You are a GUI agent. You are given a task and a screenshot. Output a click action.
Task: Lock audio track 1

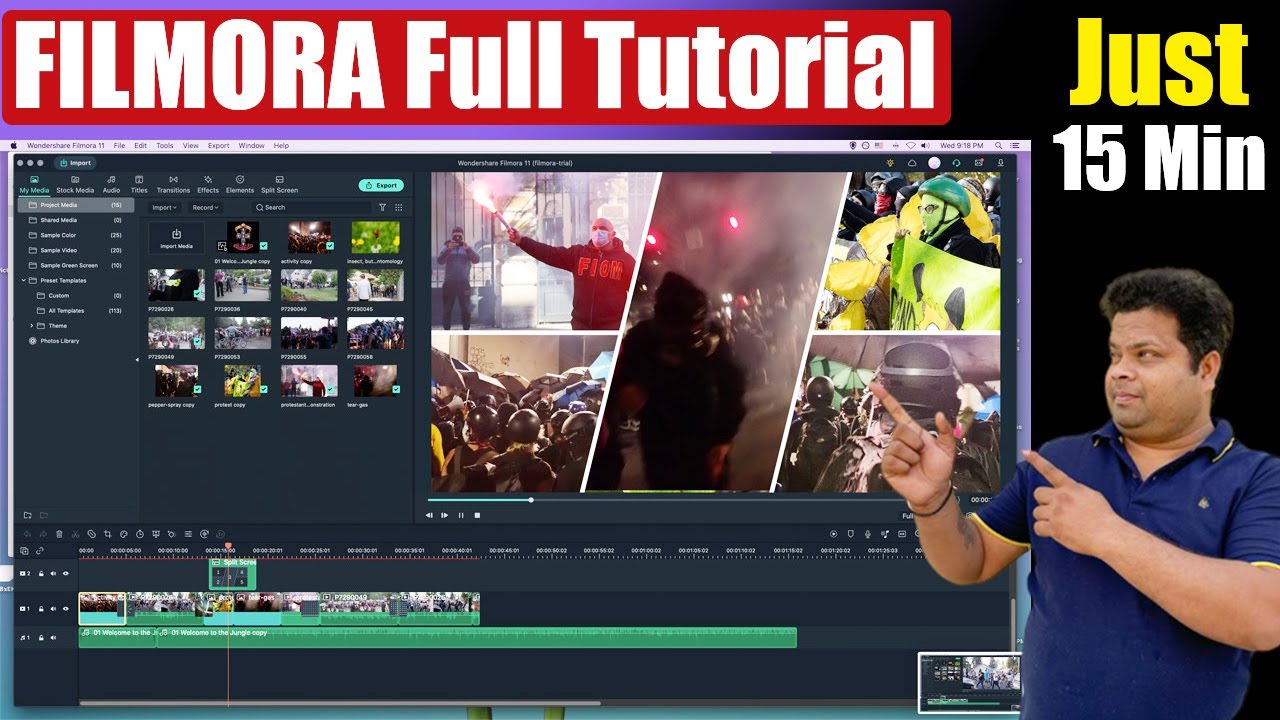41,637
